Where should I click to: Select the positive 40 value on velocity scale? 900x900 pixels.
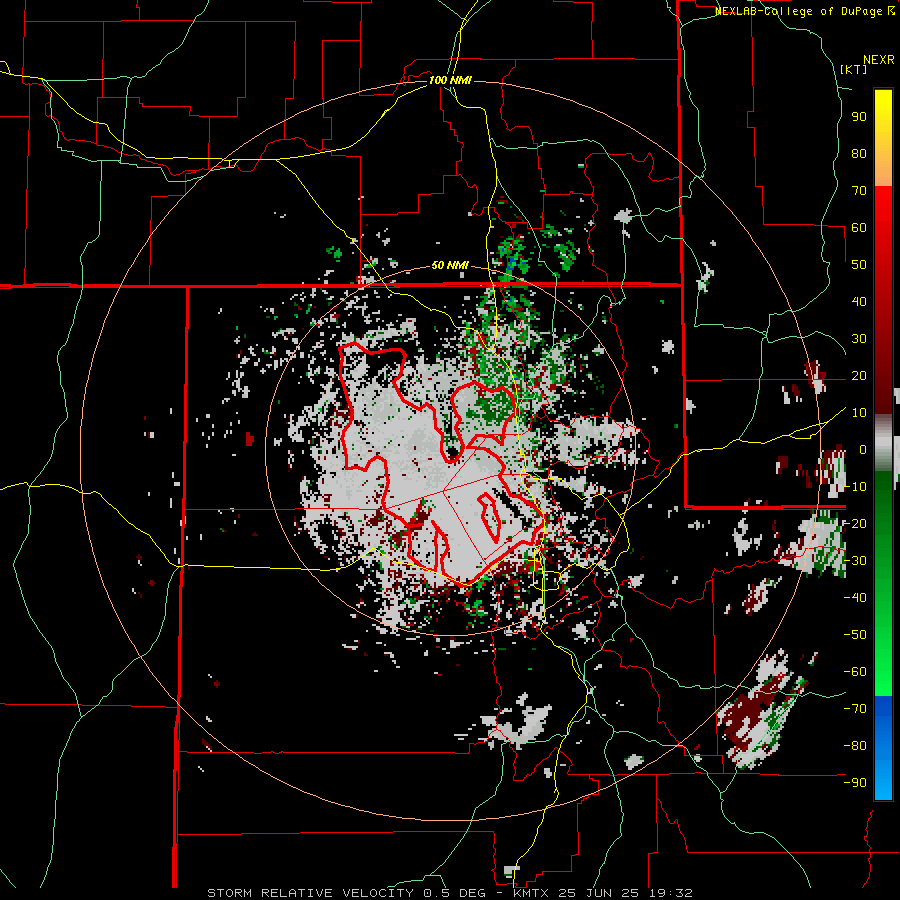pos(859,301)
